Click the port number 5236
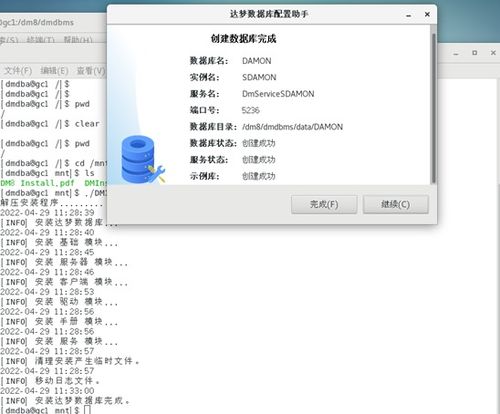 coord(251,110)
